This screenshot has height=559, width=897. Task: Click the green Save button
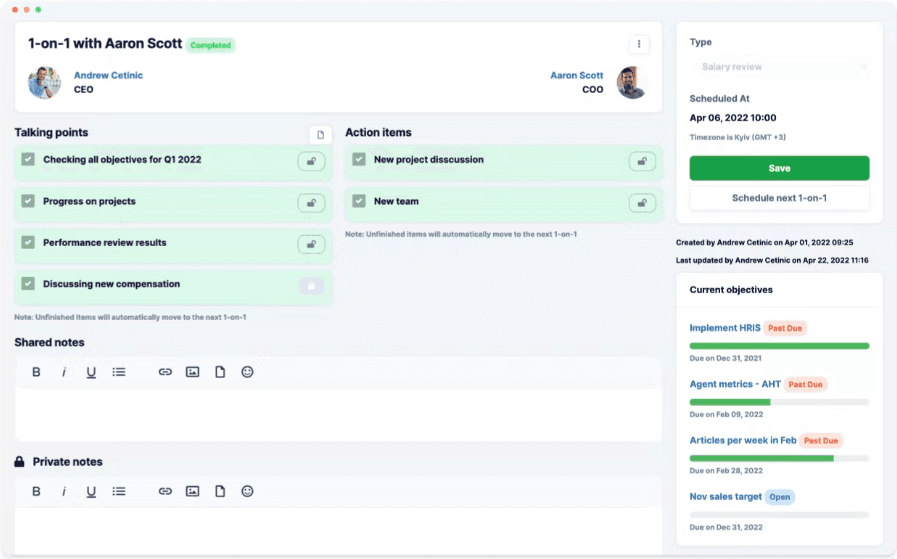point(779,168)
